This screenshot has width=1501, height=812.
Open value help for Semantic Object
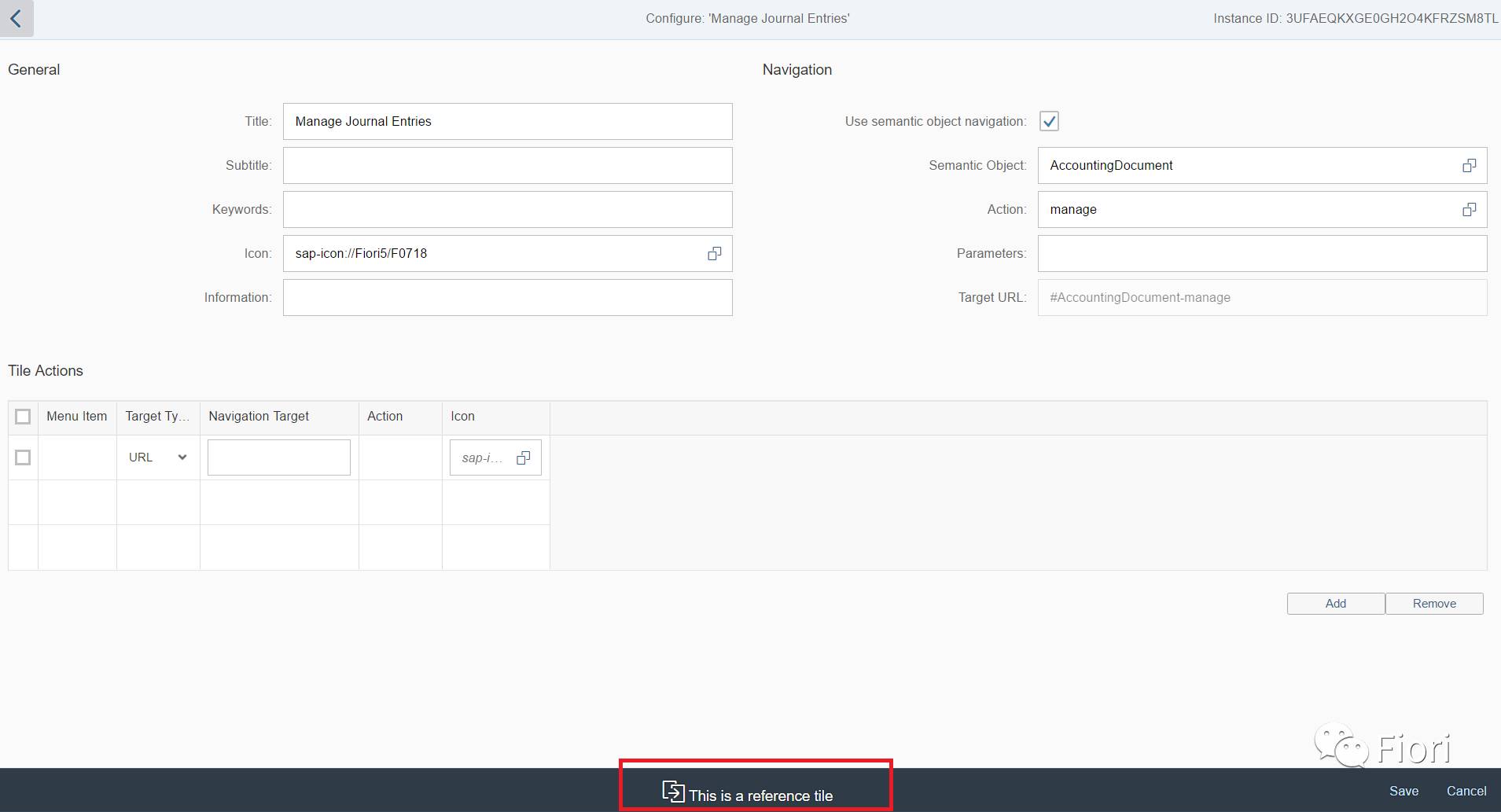[1468, 165]
